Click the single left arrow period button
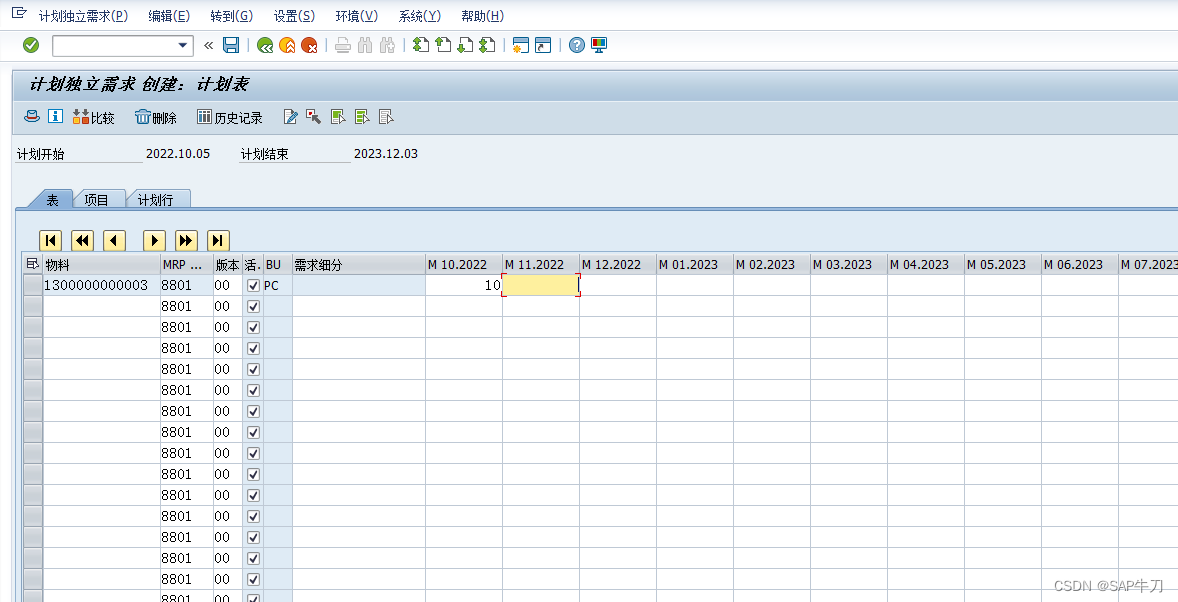1178x602 pixels. [114, 240]
